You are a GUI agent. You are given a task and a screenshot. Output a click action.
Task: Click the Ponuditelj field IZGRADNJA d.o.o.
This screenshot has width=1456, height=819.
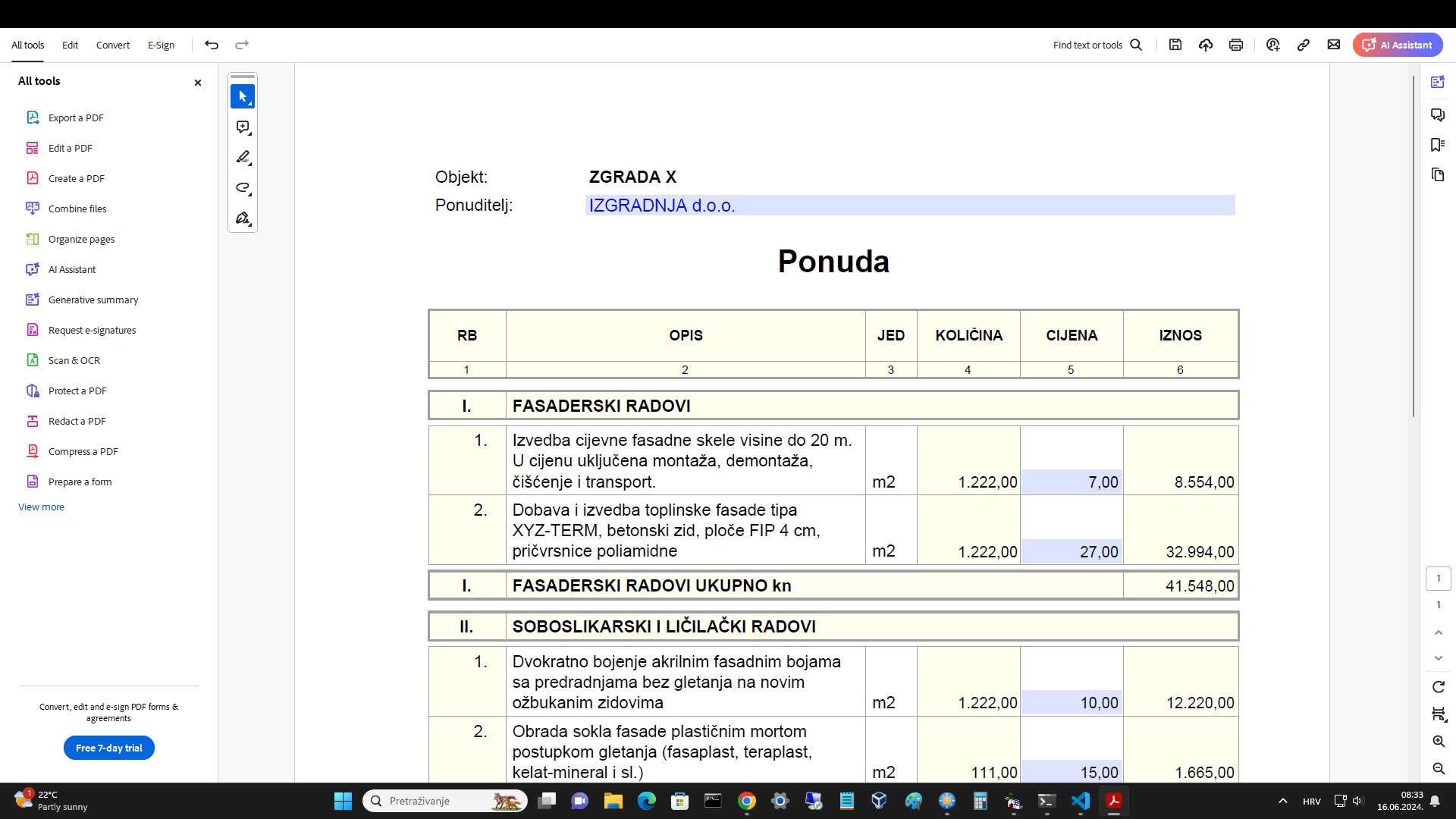pyautogui.click(x=910, y=206)
